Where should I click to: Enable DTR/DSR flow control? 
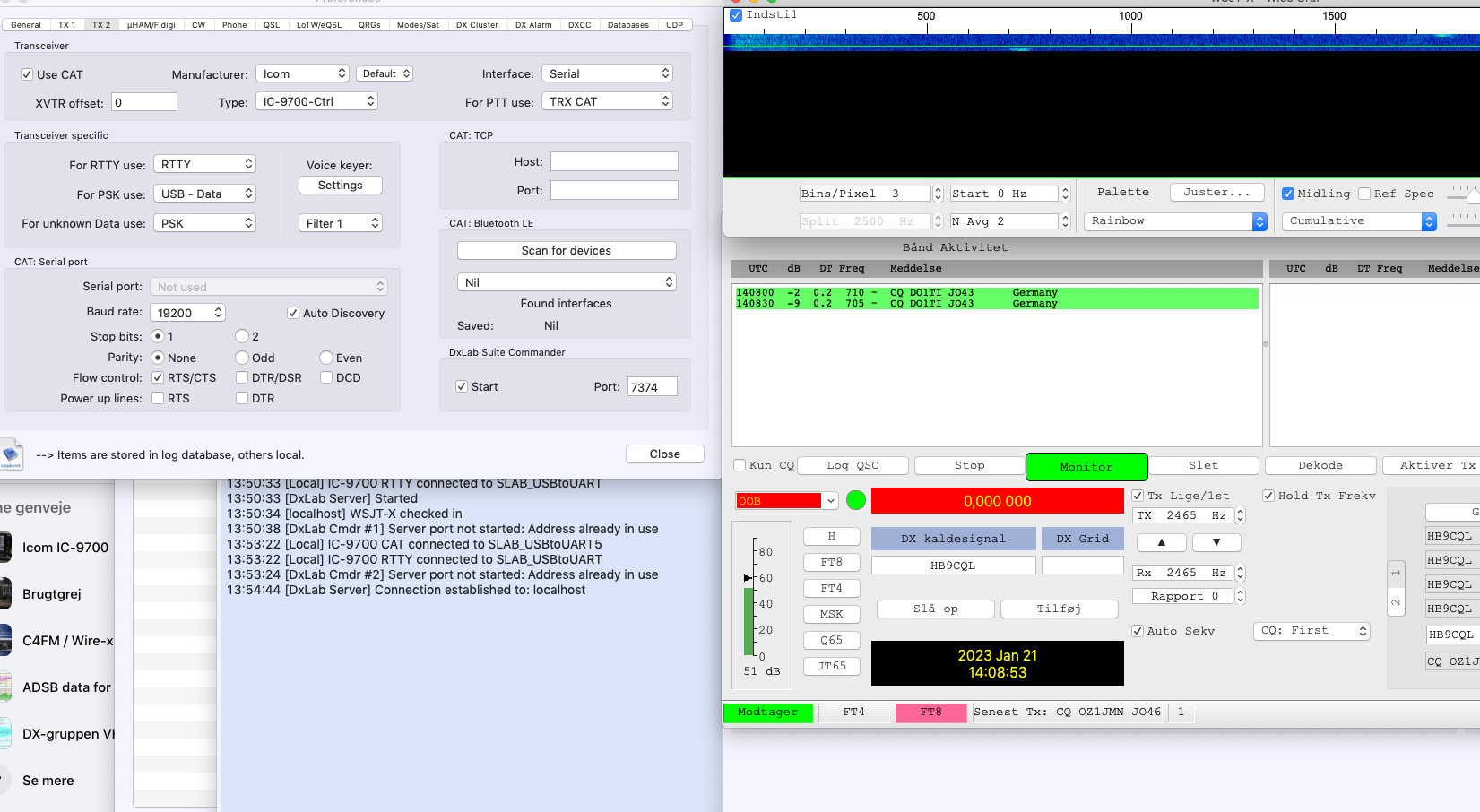point(242,377)
